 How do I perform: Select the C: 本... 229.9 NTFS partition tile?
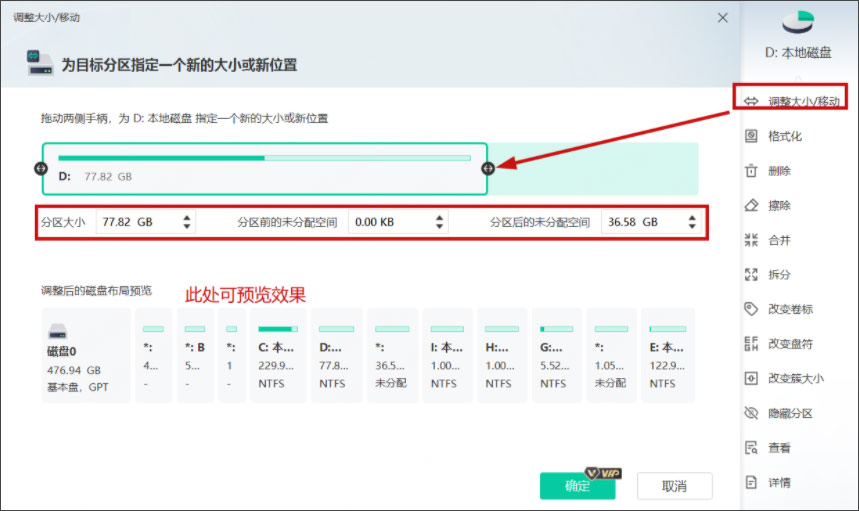(x=278, y=355)
